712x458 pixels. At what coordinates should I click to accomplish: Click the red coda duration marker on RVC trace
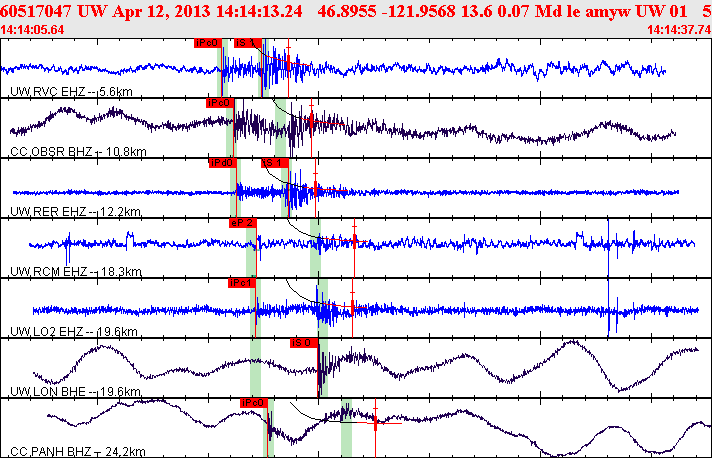tap(288, 63)
